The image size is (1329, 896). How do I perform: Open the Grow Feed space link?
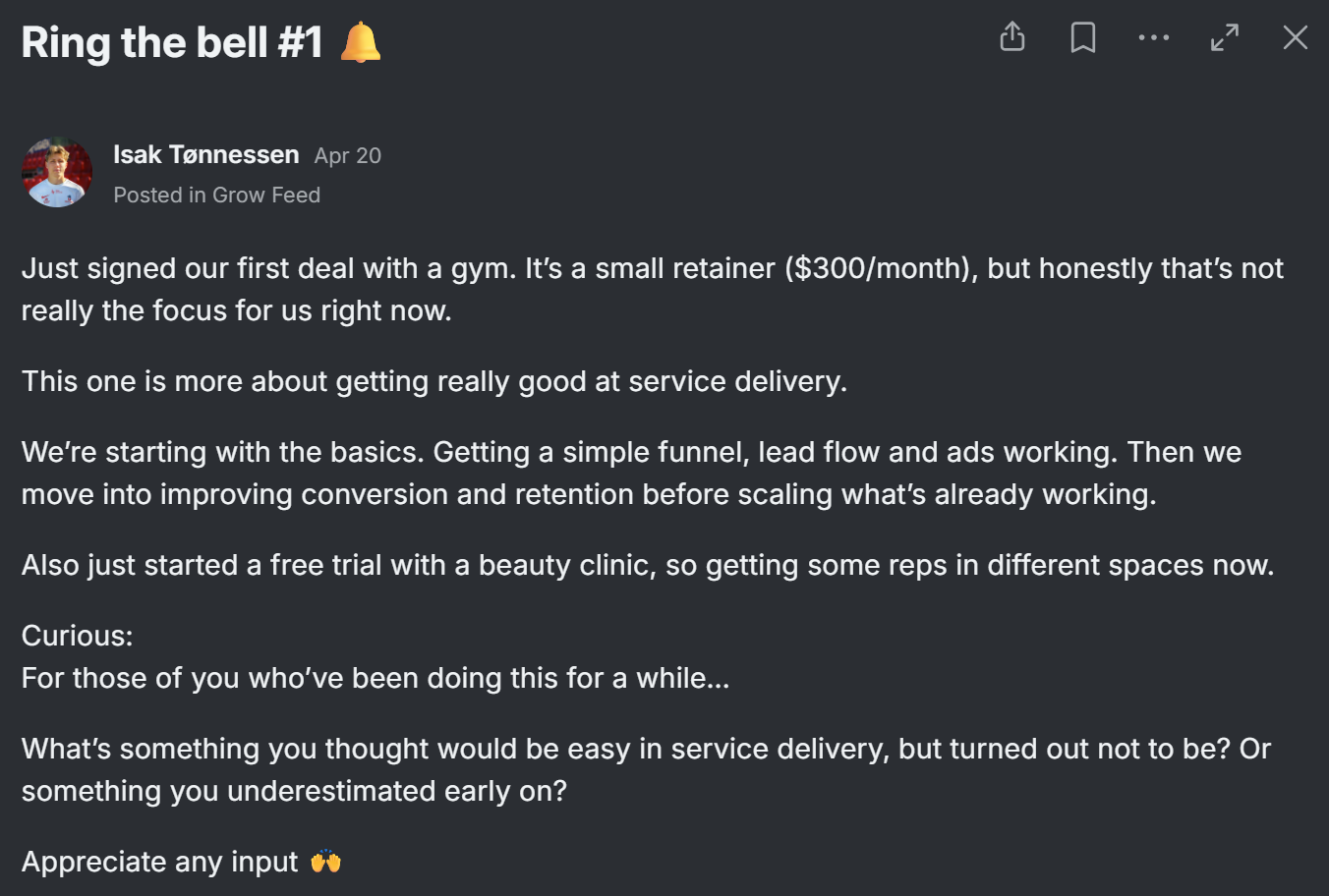[266, 195]
